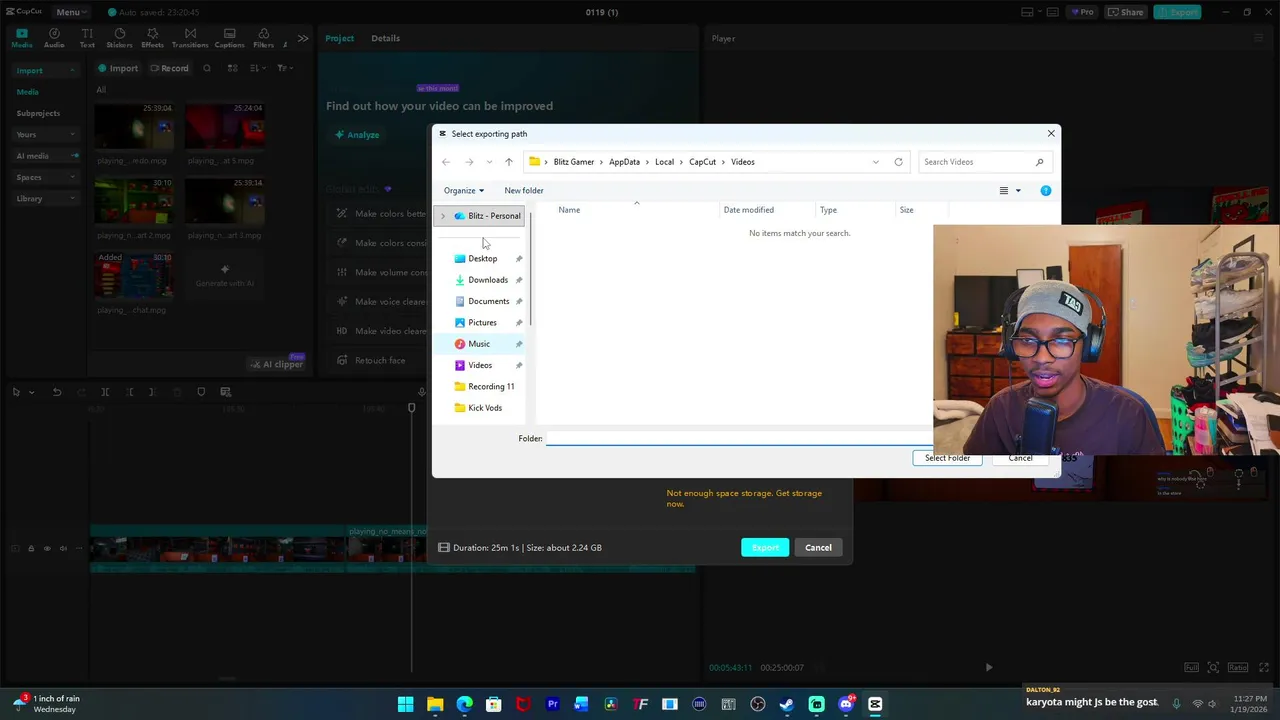Open the Stickers tab in CapCut
The image size is (1280, 720).
coord(119,38)
